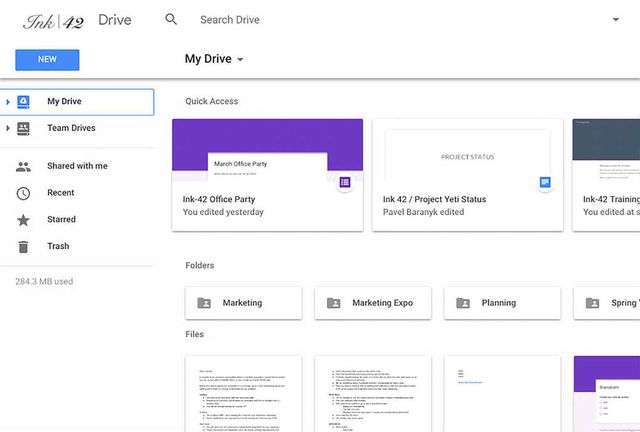Open the search options dropdown arrow
The height and width of the screenshot is (432, 640).
616,19
